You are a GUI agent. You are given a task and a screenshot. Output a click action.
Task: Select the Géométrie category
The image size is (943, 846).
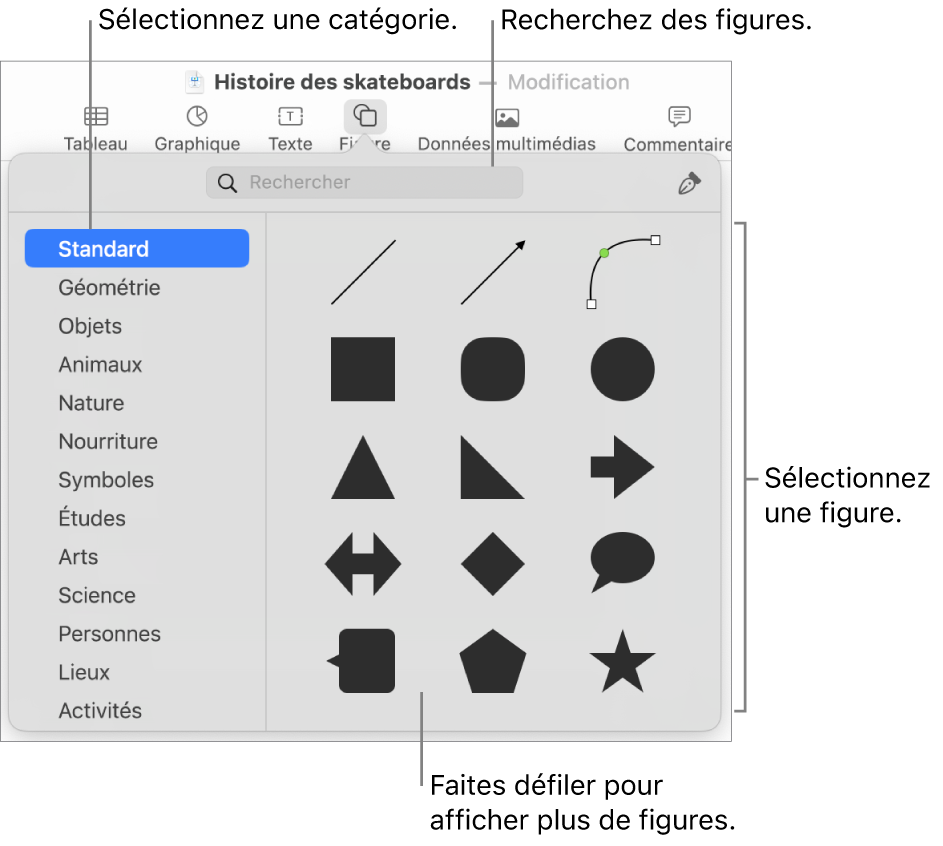coord(109,287)
